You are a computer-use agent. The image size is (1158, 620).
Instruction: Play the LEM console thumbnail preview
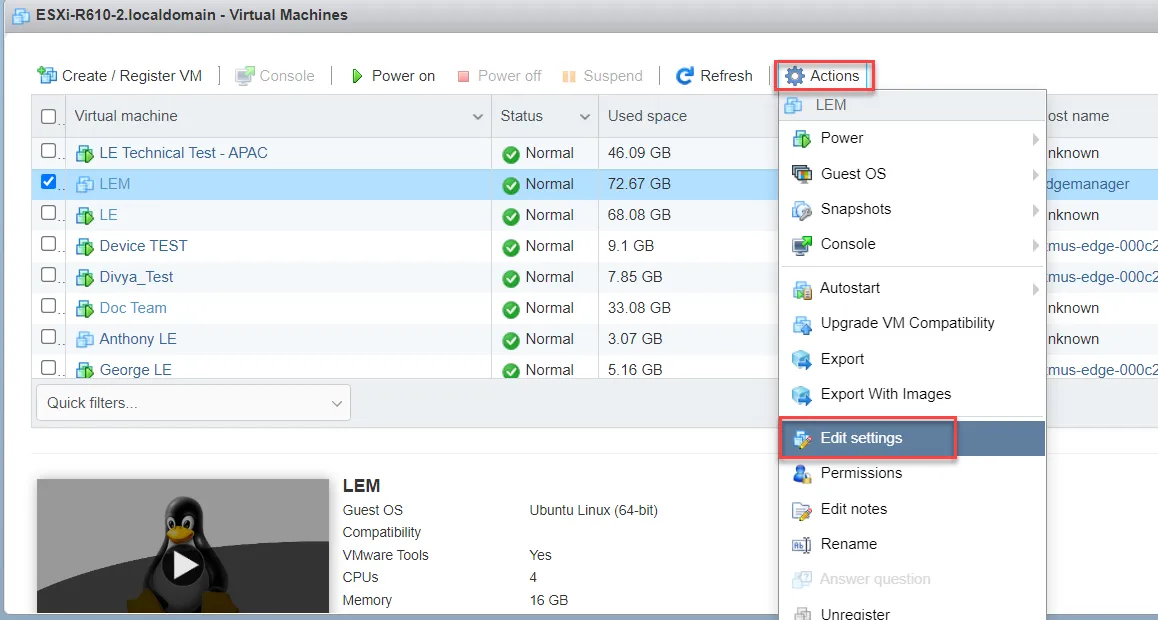click(183, 565)
